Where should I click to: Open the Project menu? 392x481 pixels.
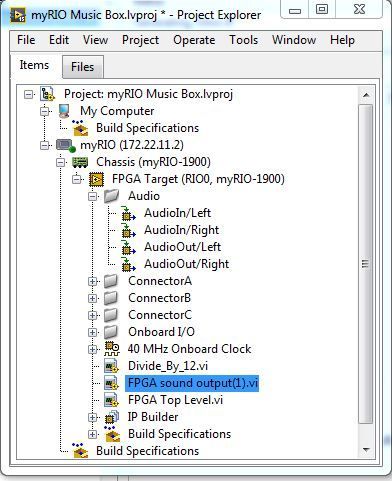[140, 40]
